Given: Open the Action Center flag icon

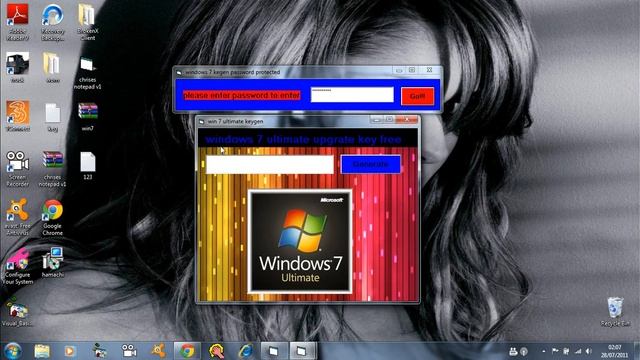Looking at the screenshot, I should click(555, 351).
